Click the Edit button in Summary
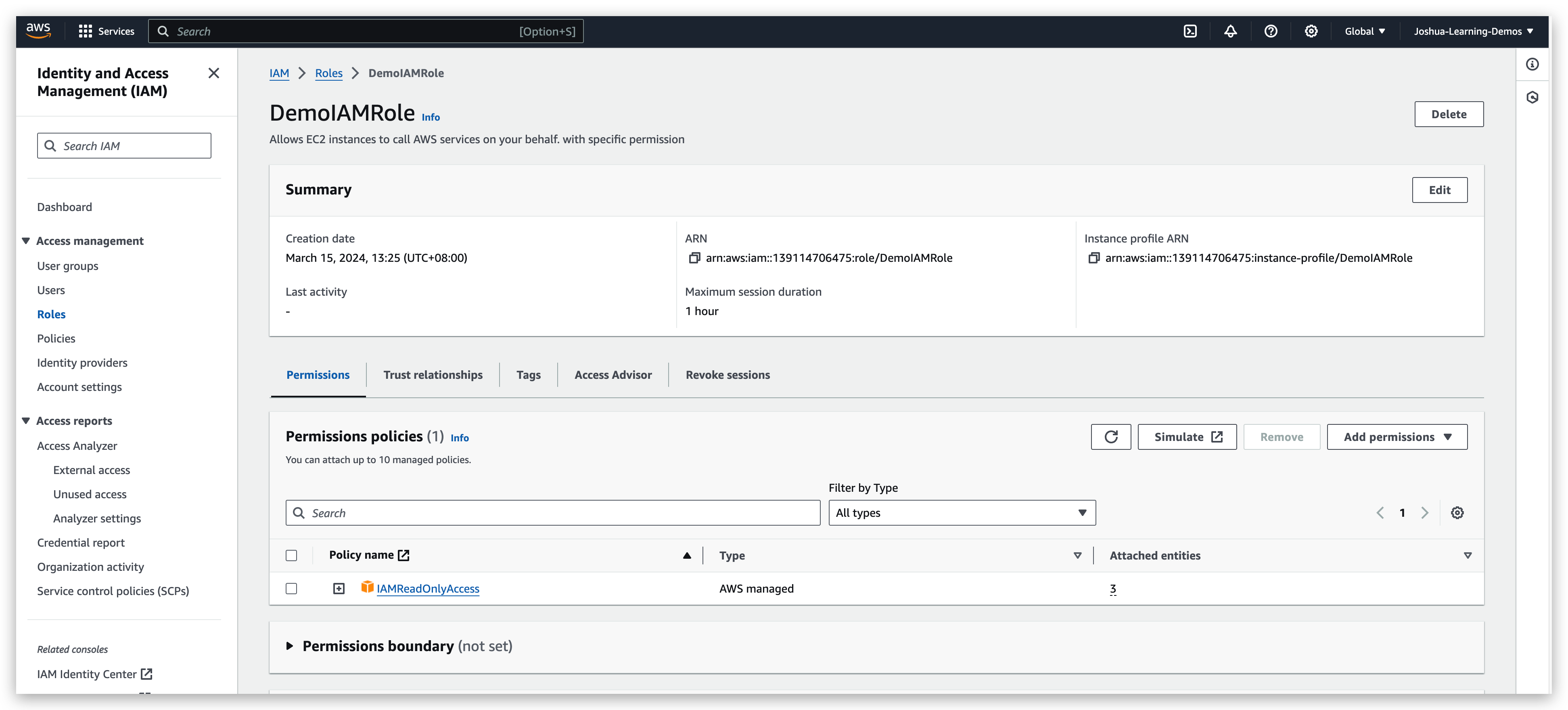 1440,190
